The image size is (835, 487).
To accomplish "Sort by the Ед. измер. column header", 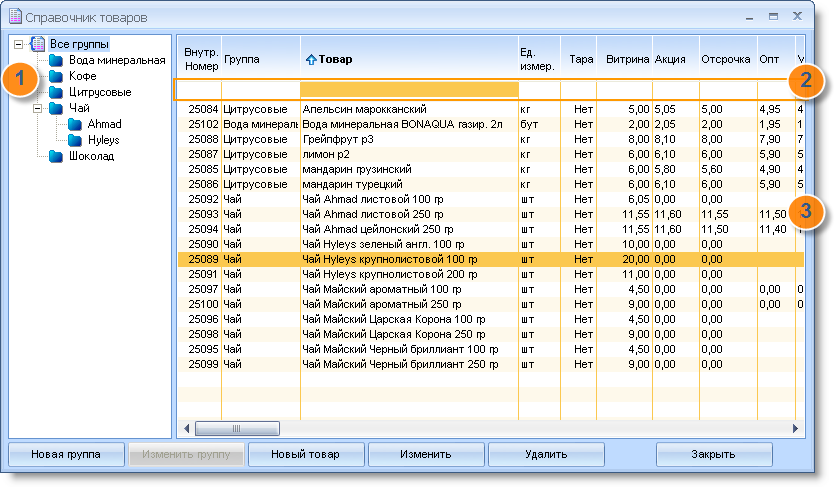I will [539, 59].
